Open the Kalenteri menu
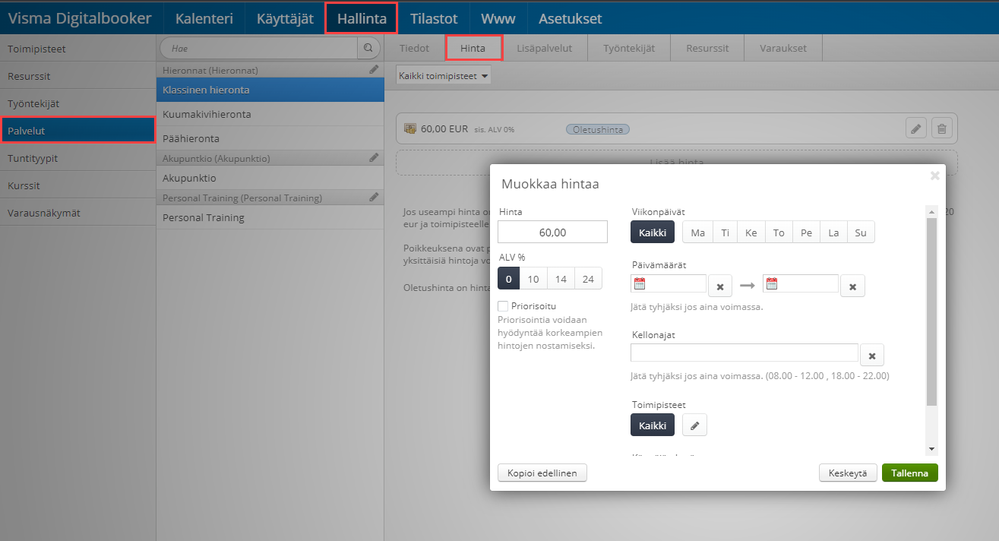The height and width of the screenshot is (541, 999). pos(204,18)
